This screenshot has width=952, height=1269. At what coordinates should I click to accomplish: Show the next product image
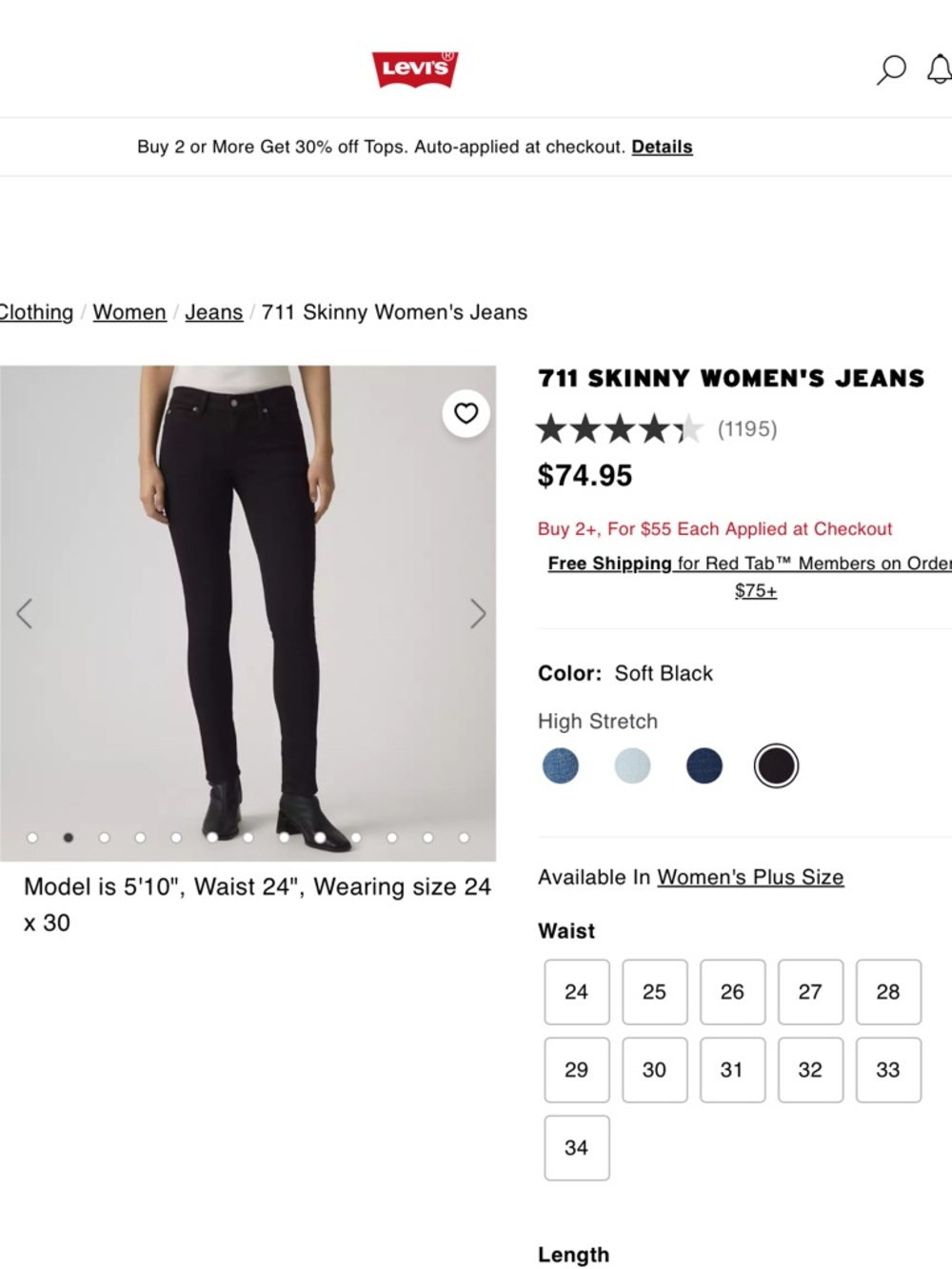click(478, 614)
